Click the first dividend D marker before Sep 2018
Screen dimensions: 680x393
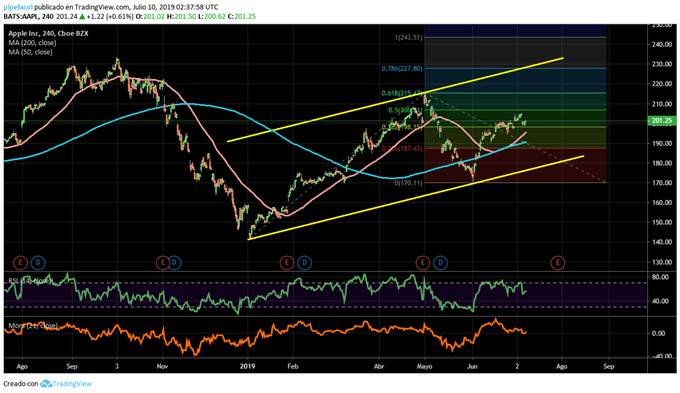[38, 262]
